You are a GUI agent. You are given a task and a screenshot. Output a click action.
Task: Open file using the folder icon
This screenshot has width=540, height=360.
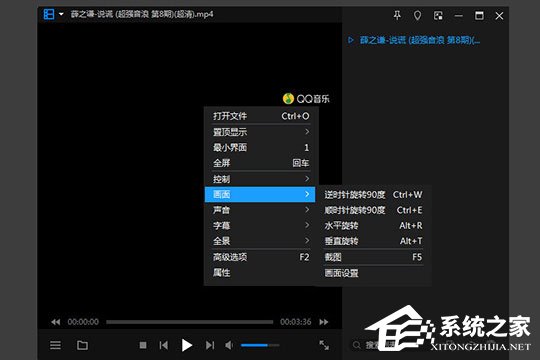pyautogui.click(x=82, y=345)
